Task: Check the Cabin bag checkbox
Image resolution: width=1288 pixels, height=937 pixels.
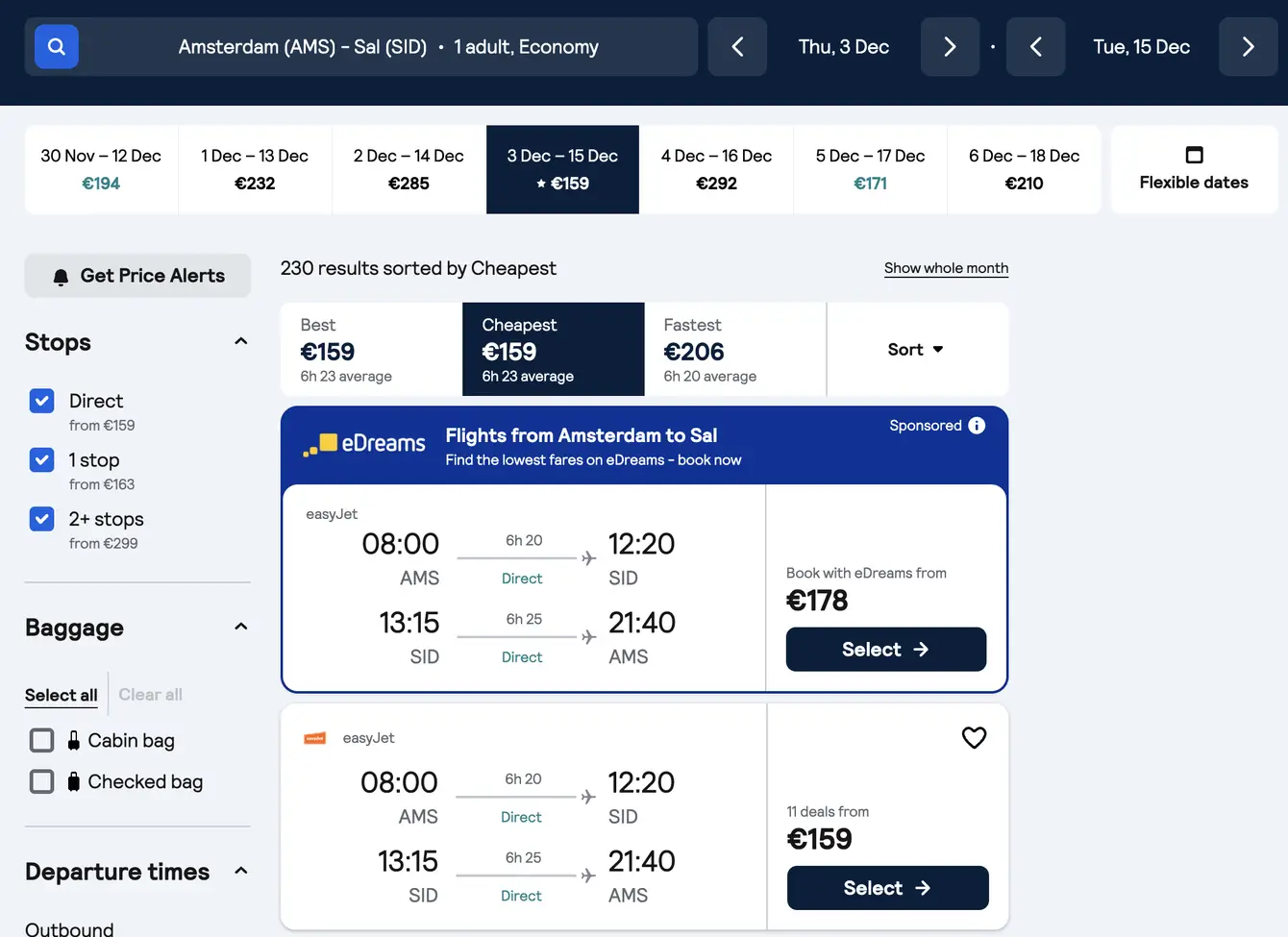Action: coord(41,740)
